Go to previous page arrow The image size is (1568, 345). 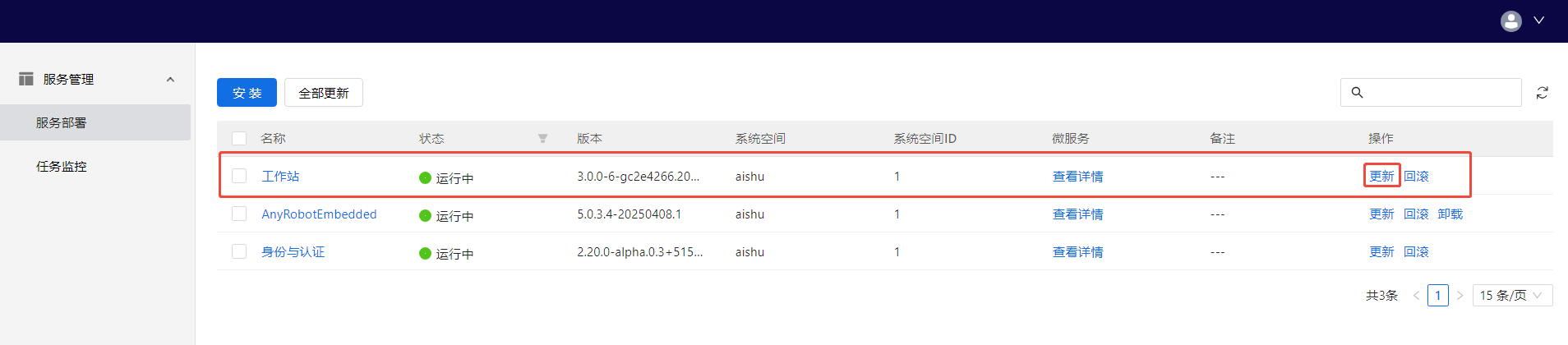pyautogui.click(x=1416, y=295)
